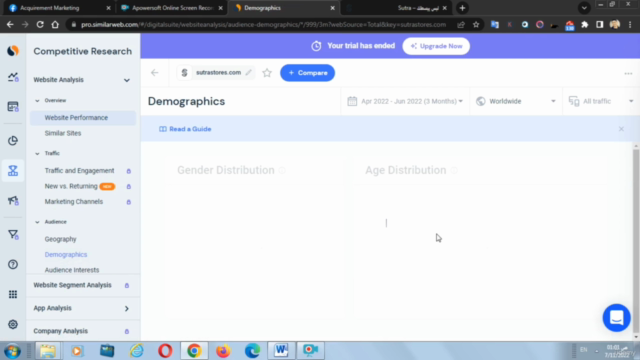Viewport: 640px width, 360px height.
Task: Go to browser home page icon
Action: pyautogui.click(x=55, y=24)
